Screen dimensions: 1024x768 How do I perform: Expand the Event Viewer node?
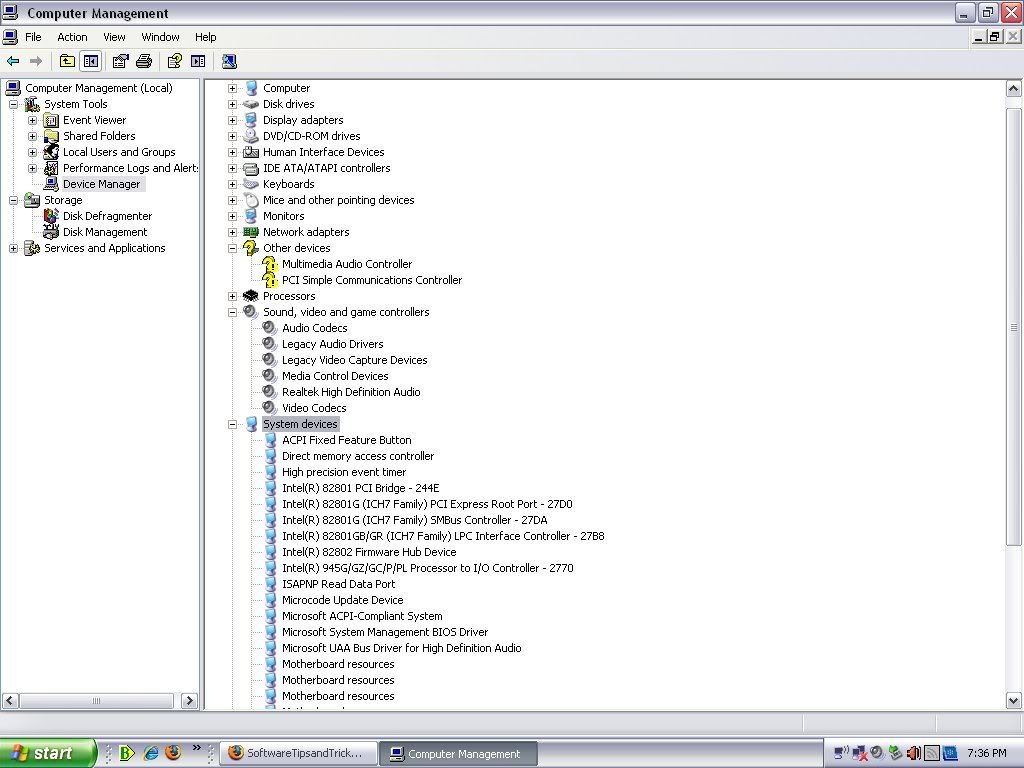33,120
